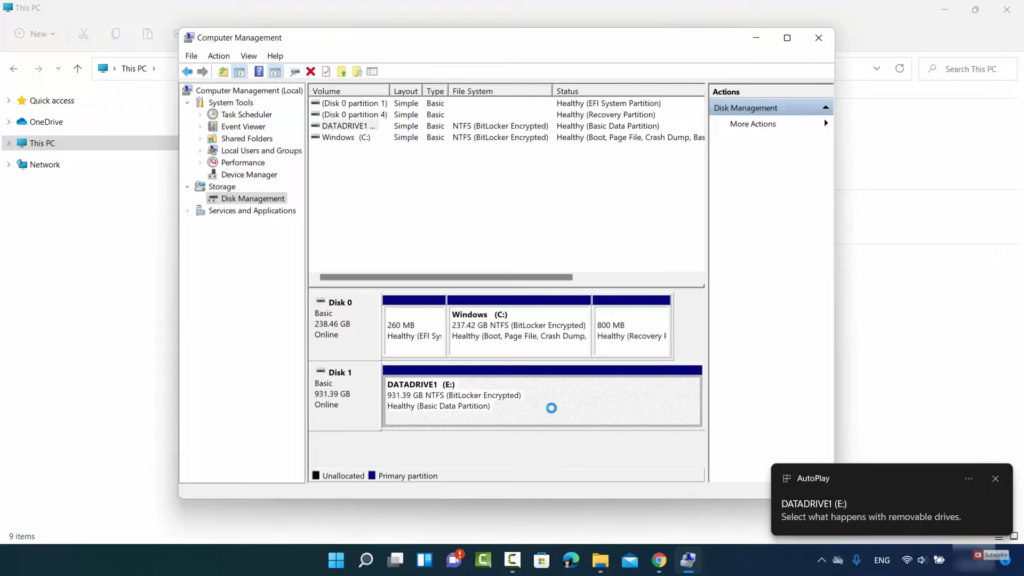Click the horizontal scrollbar in volume list
1024x576 pixels.
(x=445, y=277)
